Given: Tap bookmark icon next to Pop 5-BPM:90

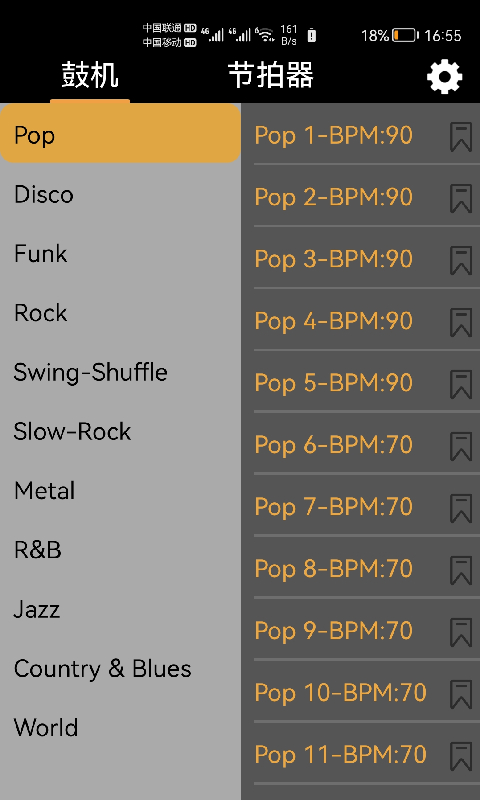Looking at the screenshot, I should tap(461, 384).
